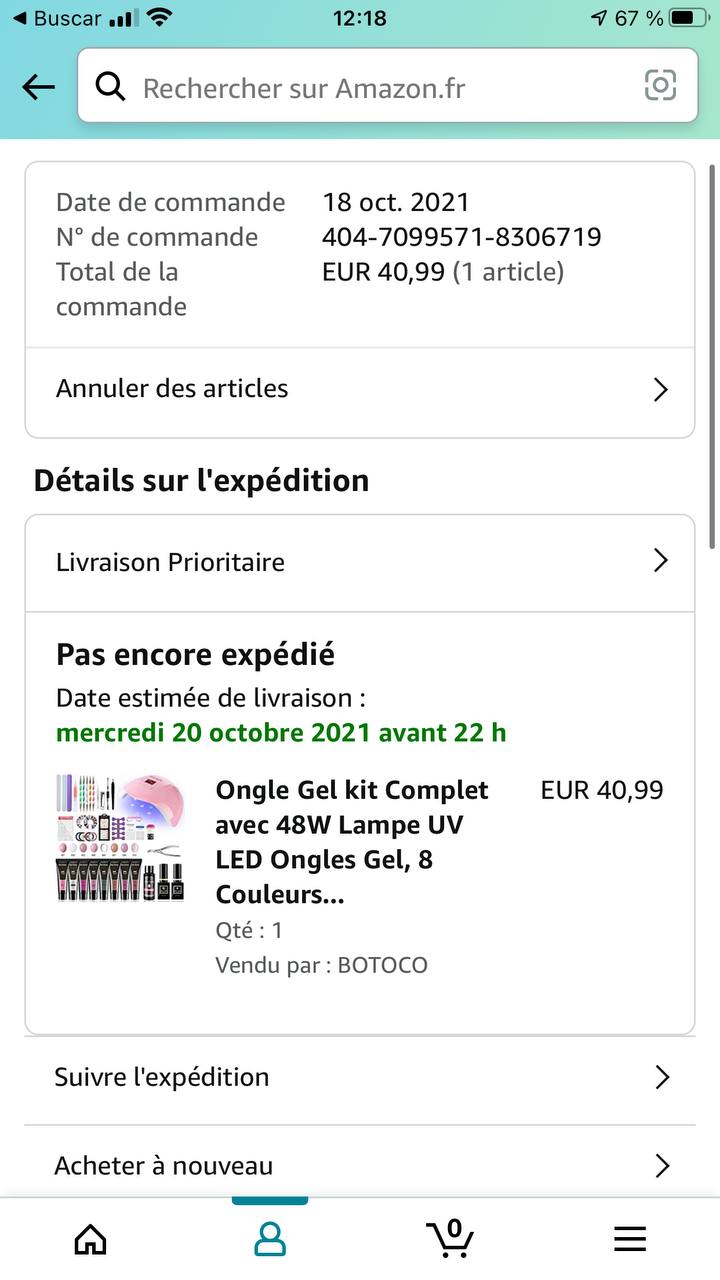Viewport: 720px width, 1280px height.
Task: Focus the Rechercher sur Amazon.fr field
Action: 380,88
